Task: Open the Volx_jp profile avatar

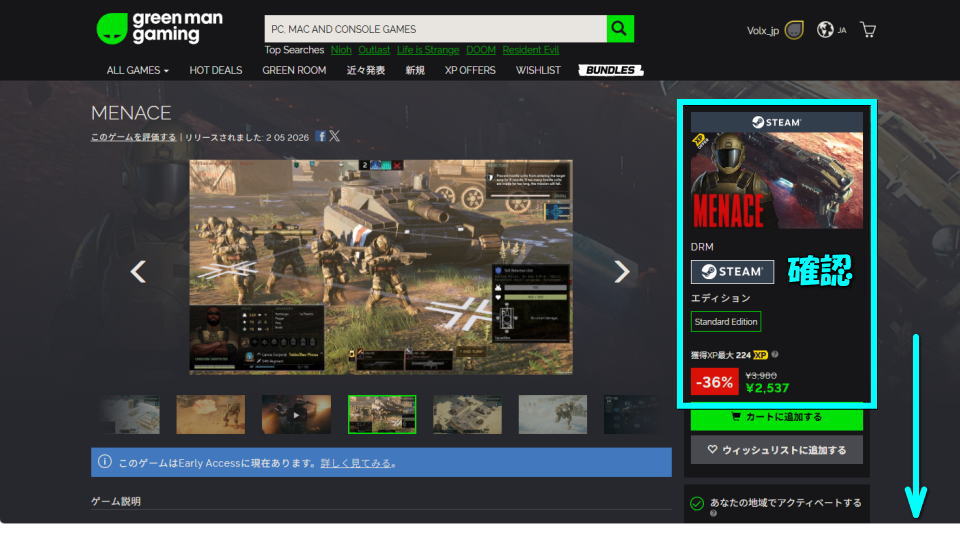Action: tap(794, 30)
